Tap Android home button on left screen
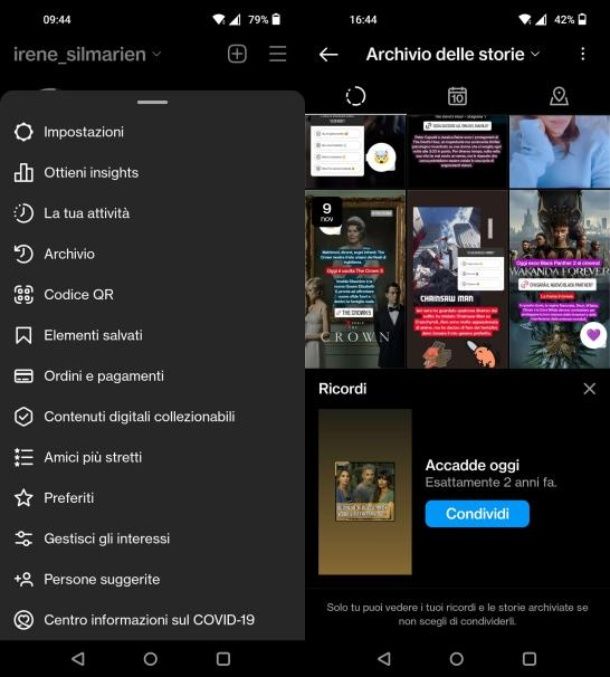Image resolution: width=610 pixels, height=677 pixels. coord(150,658)
